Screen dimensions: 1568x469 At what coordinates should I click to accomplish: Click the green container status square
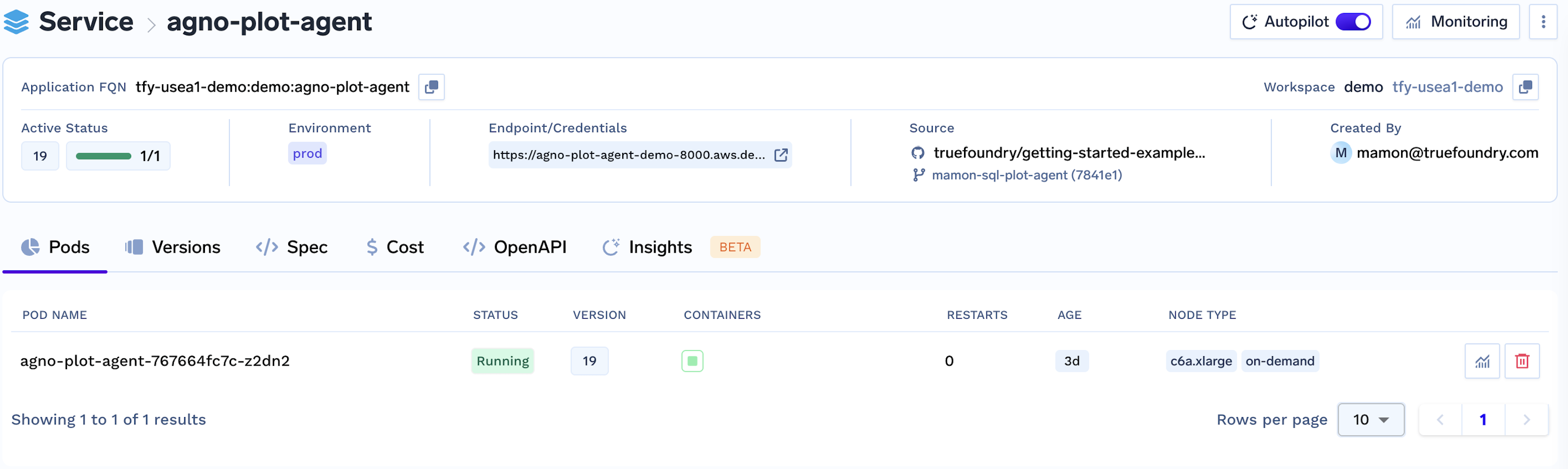[692, 361]
